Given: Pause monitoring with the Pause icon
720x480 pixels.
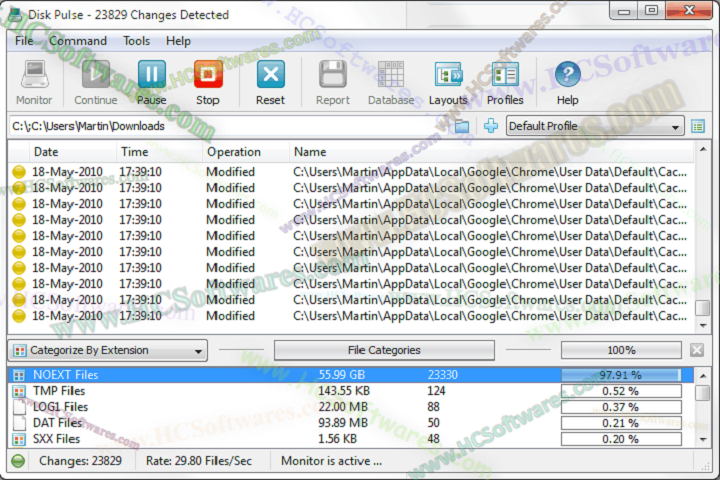Looking at the screenshot, I should point(152,74).
